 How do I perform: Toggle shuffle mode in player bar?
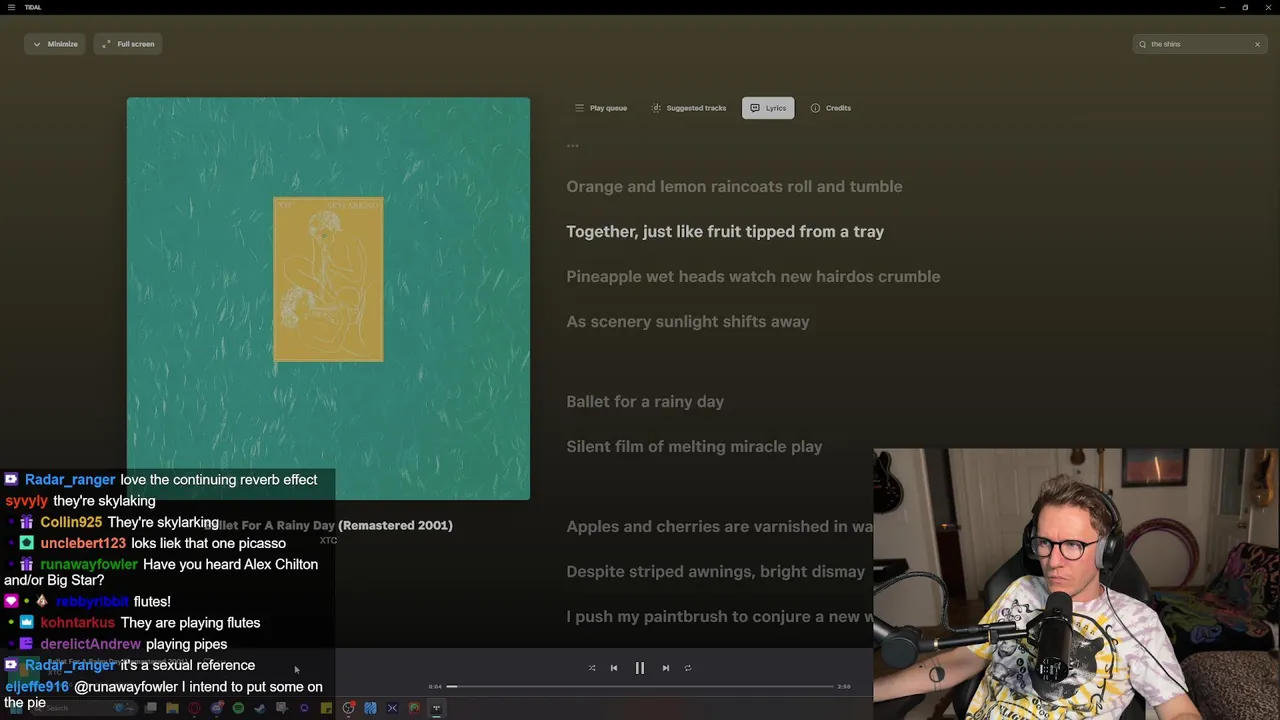tap(592, 668)
